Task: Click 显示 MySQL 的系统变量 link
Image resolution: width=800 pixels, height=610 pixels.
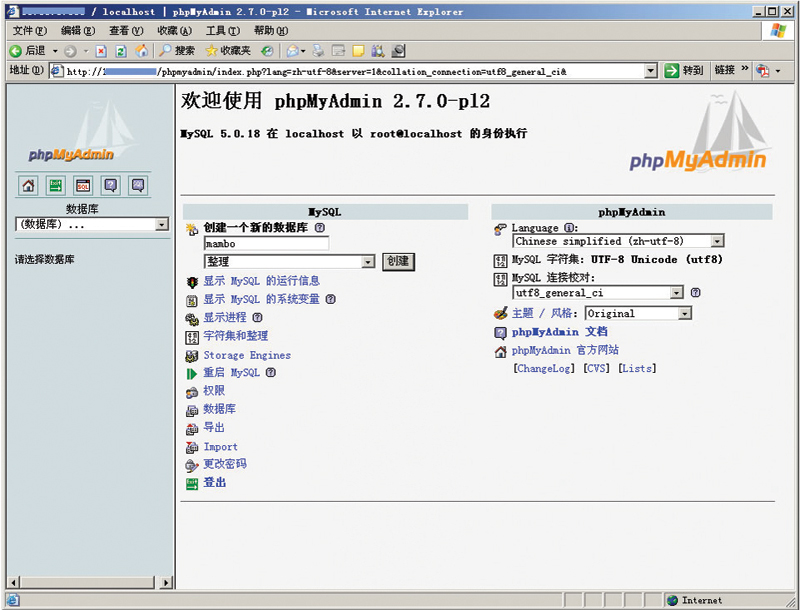Action: [261, 299]
